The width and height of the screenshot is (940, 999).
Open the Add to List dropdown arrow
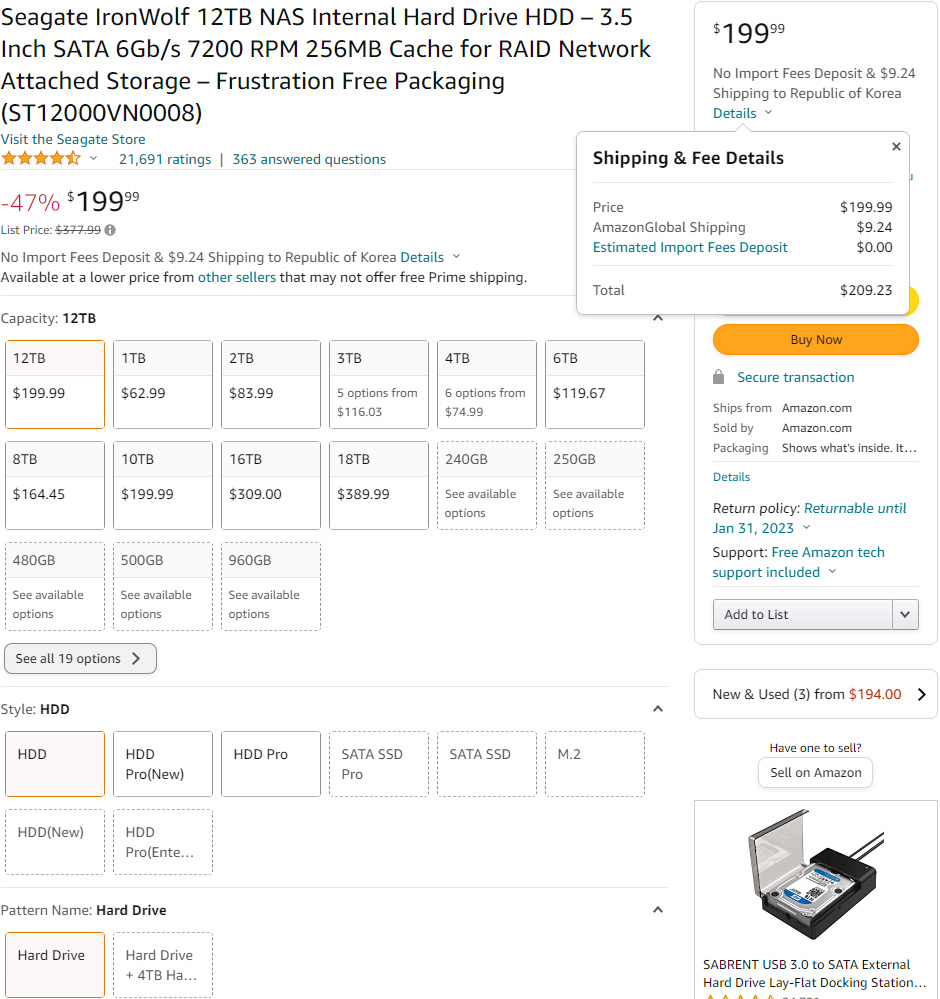pos(905,615)
